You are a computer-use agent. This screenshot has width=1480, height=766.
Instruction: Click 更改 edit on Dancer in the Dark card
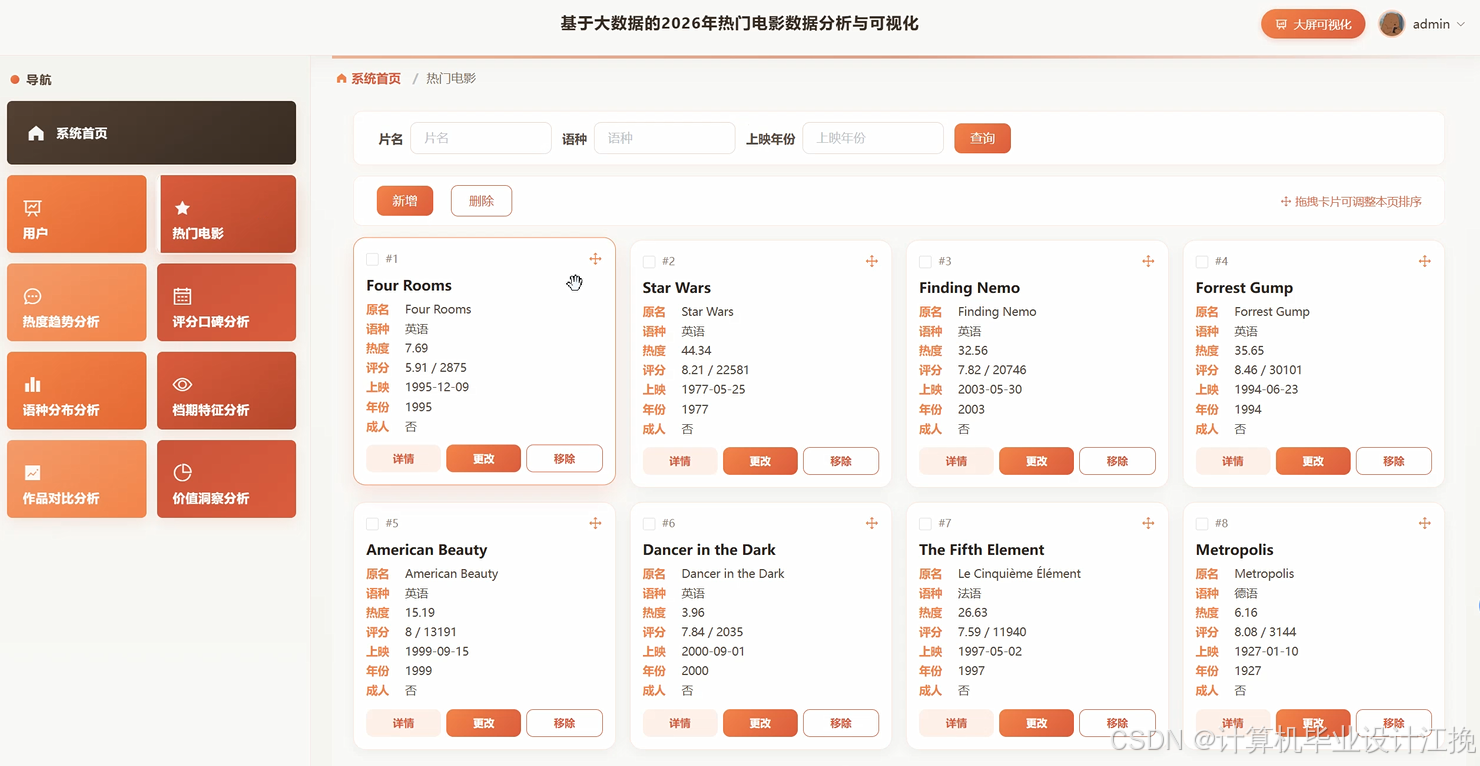761,723
